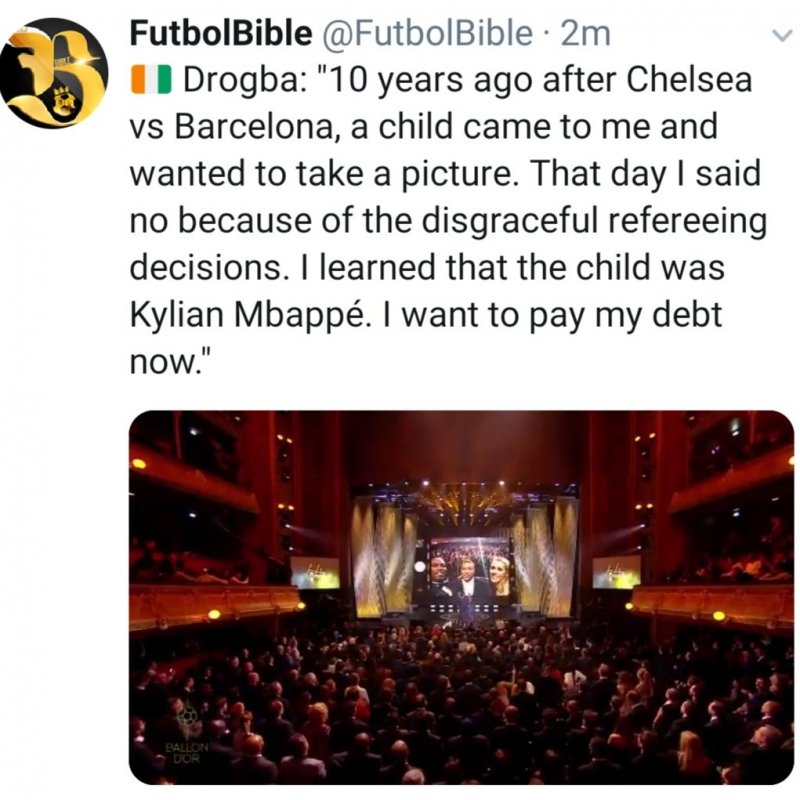Click the left side projection screen in photo

pyautogui.click(x=315, y=572)
